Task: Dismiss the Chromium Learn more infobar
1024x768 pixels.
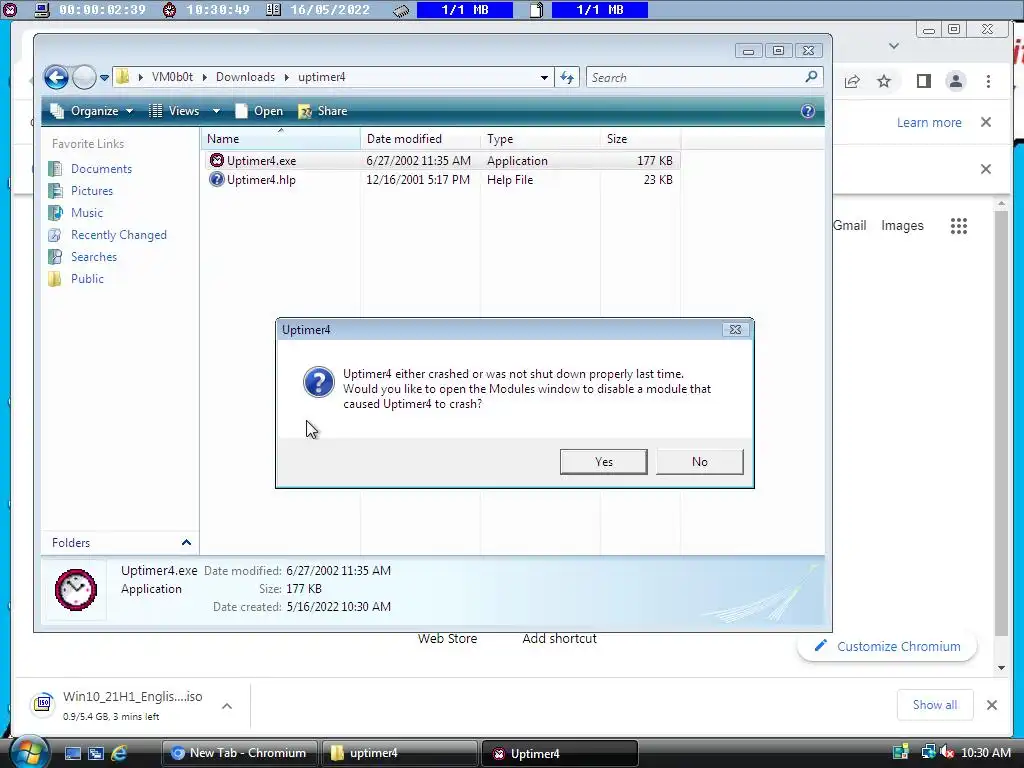Action: pyautogui.click(x=986, y=122)
